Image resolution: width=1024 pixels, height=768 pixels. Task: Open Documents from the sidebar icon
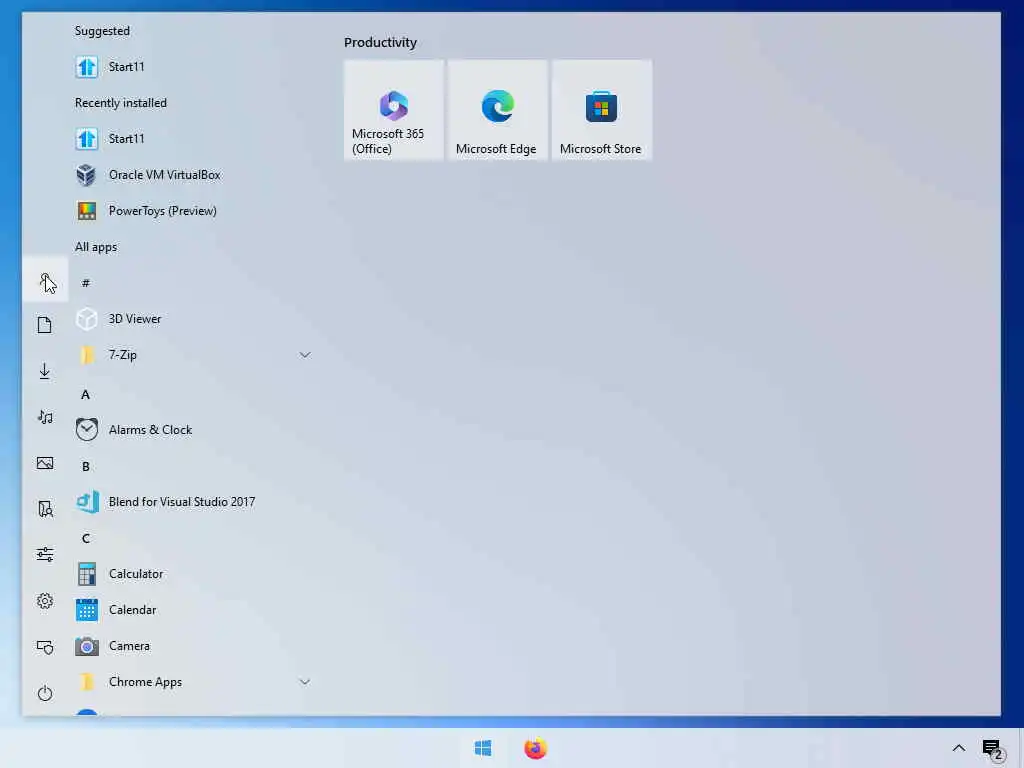(x=44, y=325)
